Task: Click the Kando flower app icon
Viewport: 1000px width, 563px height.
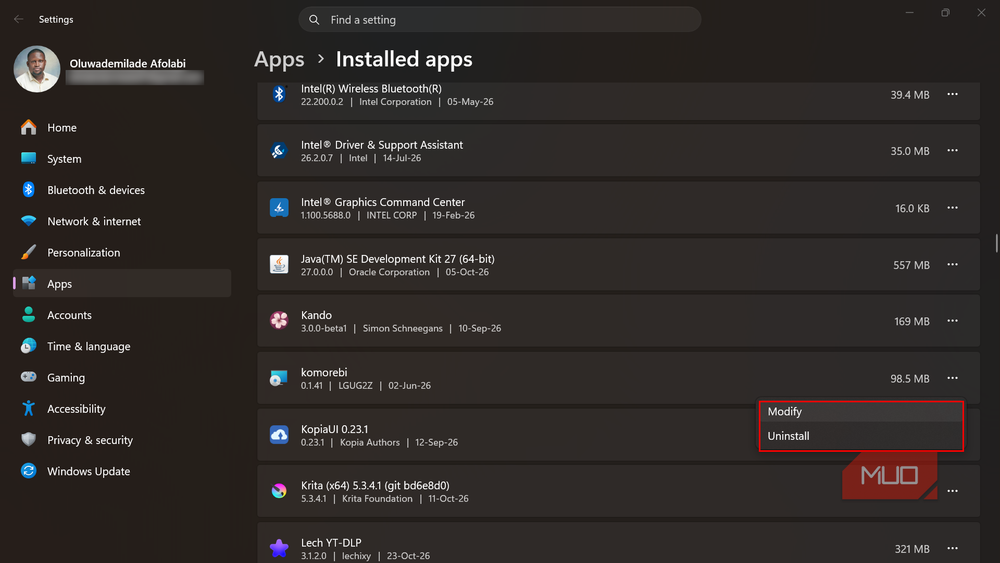Action: click(x=279, y=321)
